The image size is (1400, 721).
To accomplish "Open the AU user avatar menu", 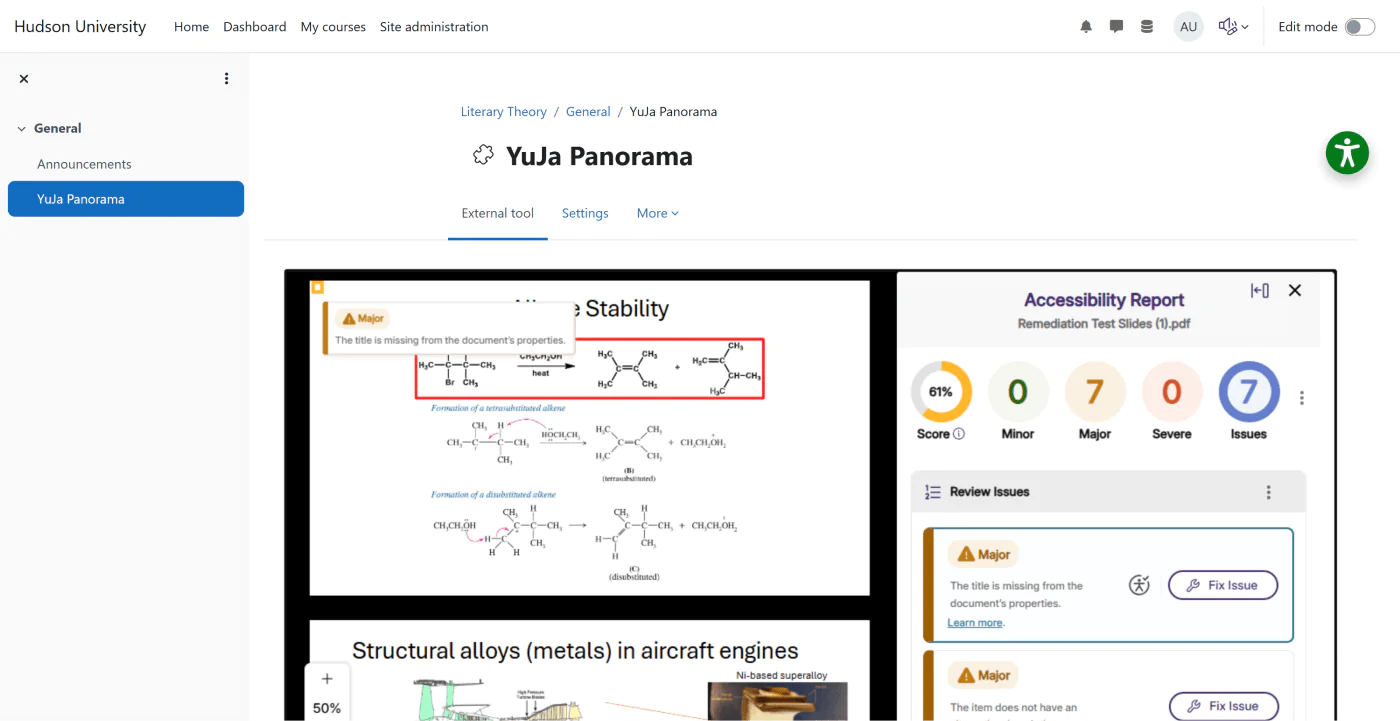I will coord(1188,27).
